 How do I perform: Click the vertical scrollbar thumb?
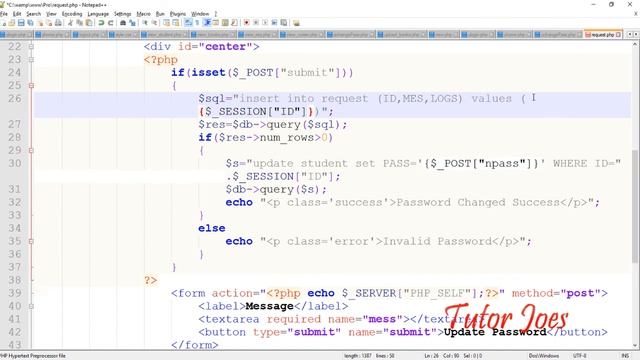tap(636, 206)
